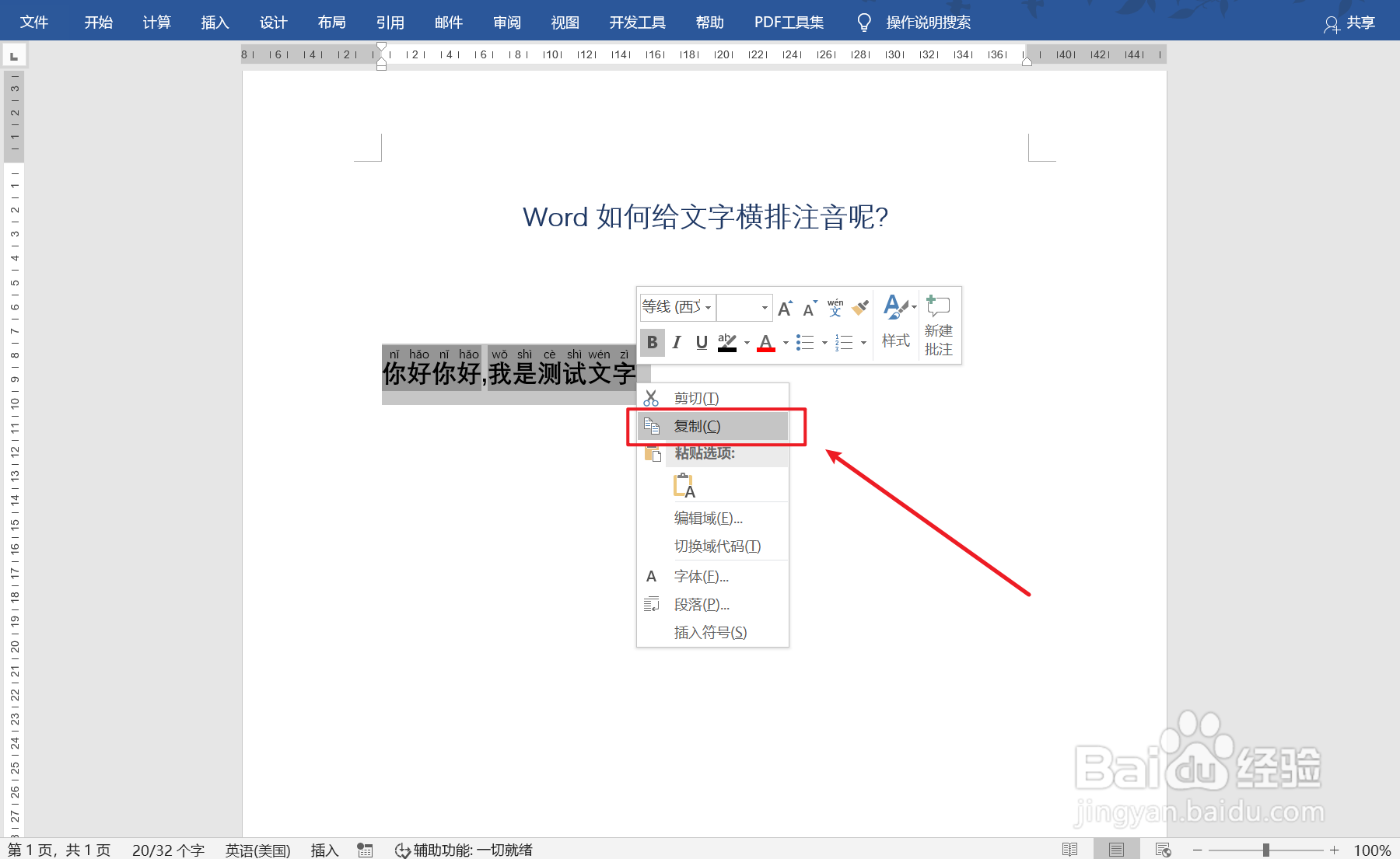Choose 编辑域(E)... from context menu
Screen dimensions: 1400x859
point(712,518)
